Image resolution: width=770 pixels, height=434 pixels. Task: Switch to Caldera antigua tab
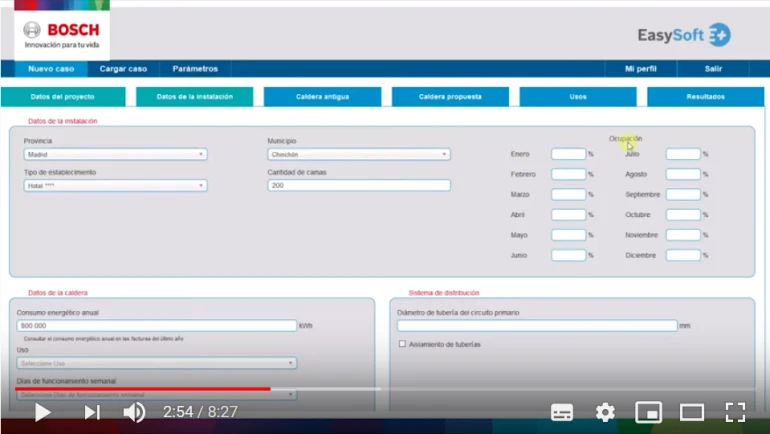[322, 97]
